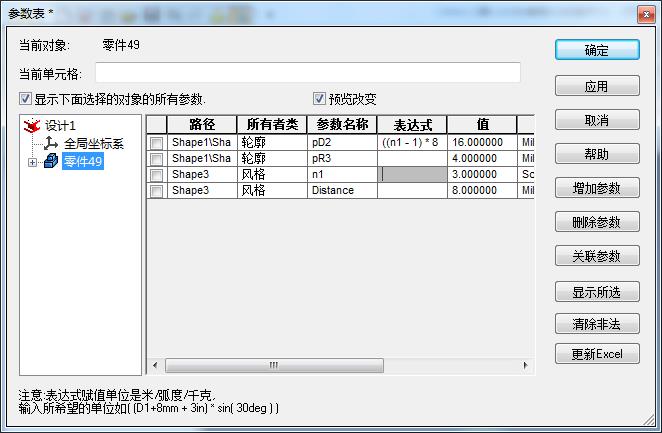Click the 表达式 column header

point(412,125)
